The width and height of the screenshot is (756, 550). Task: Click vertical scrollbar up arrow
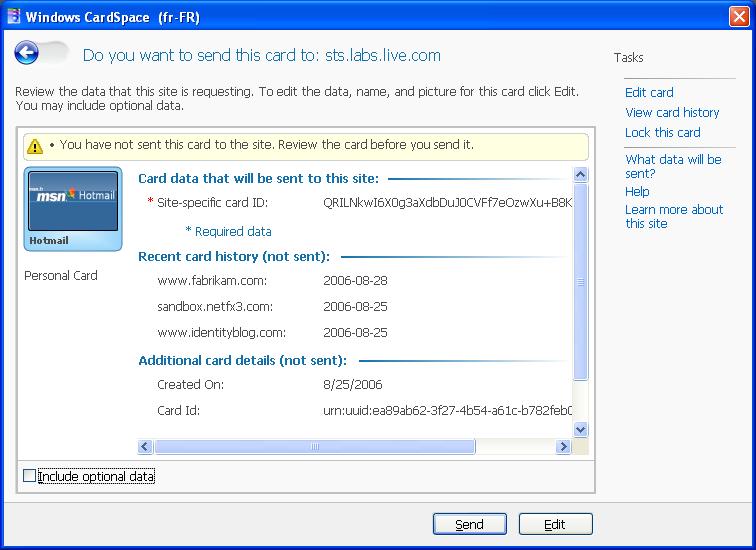coord(580,174)
